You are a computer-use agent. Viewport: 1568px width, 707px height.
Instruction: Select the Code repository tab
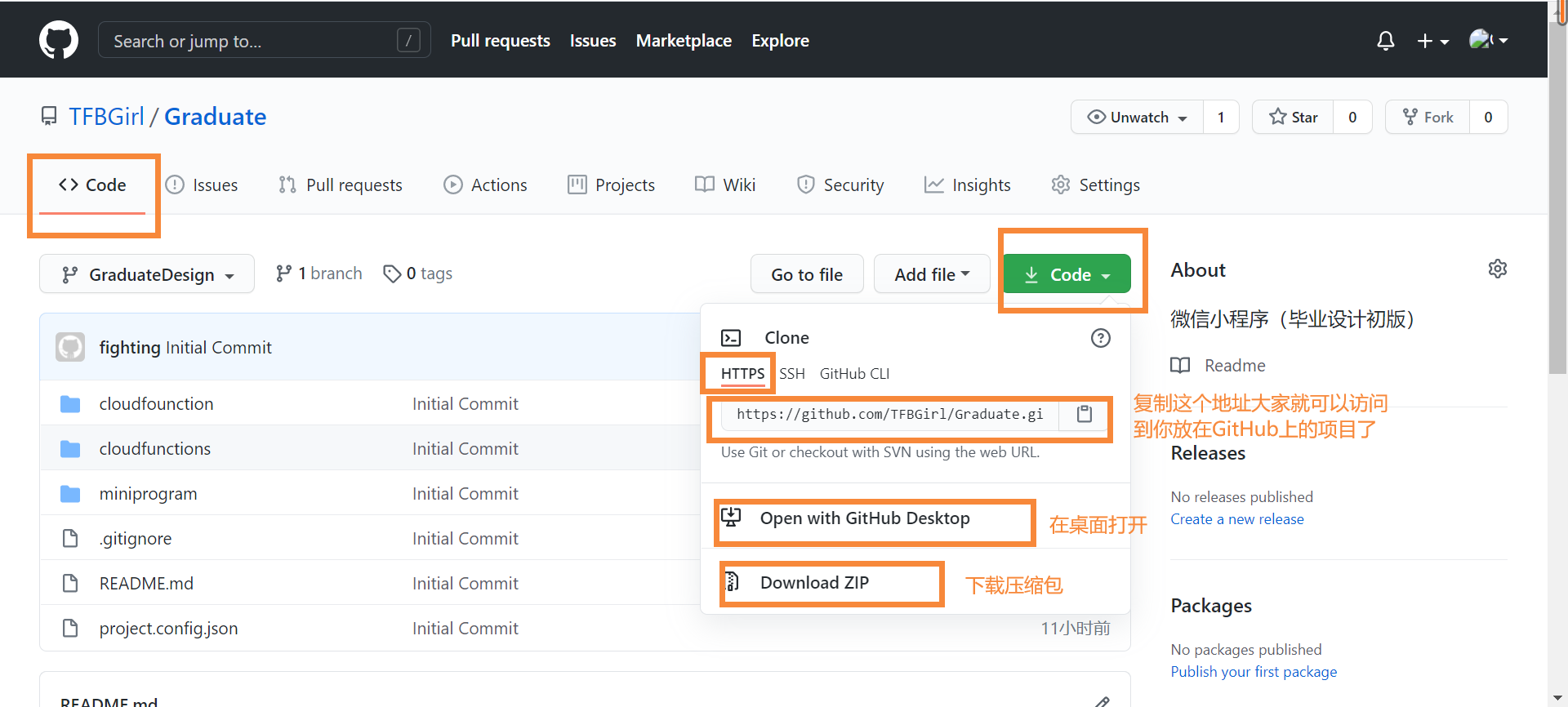tap(92, 185)
